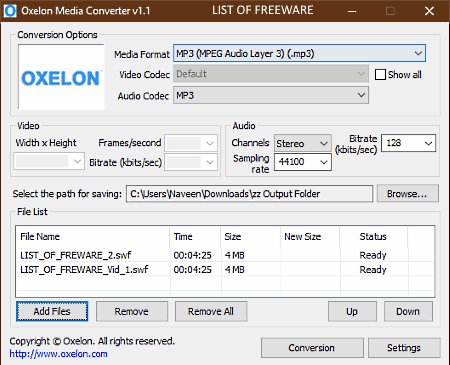
Task: Click the Remove button
Action: (x=132, y=311)
